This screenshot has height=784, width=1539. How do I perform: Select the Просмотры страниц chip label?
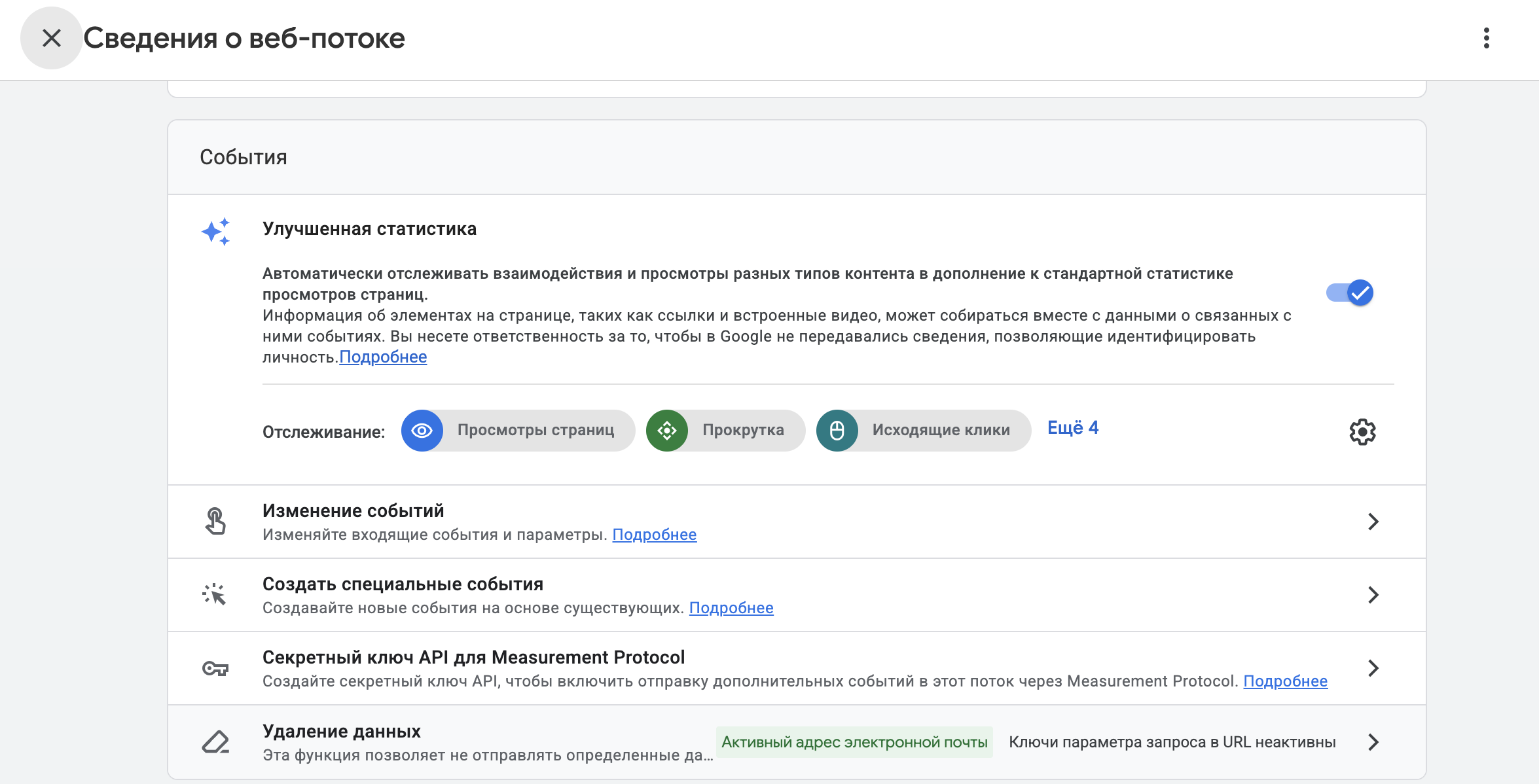pos(535,430)
